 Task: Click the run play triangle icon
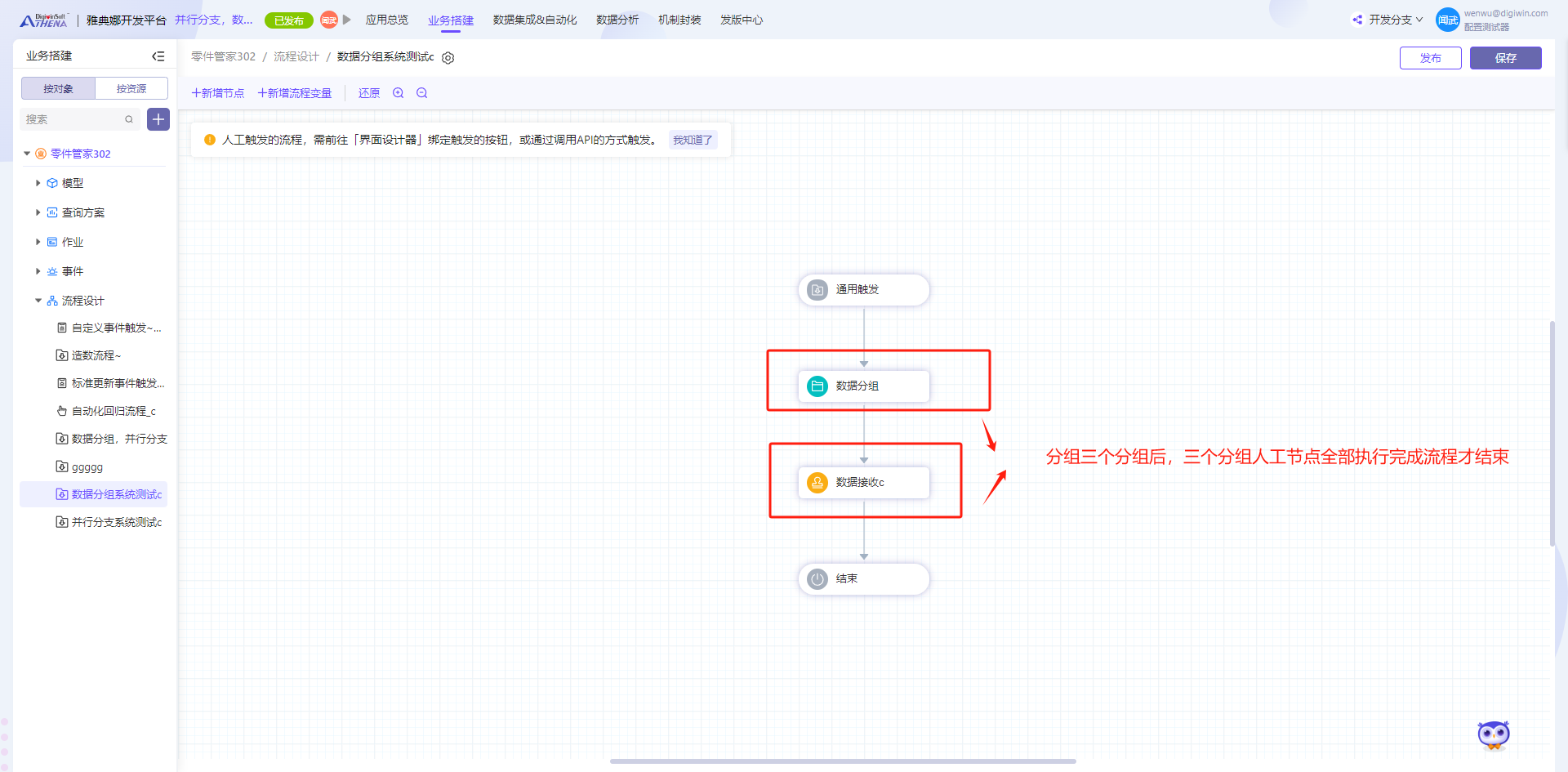coord(347,20)
